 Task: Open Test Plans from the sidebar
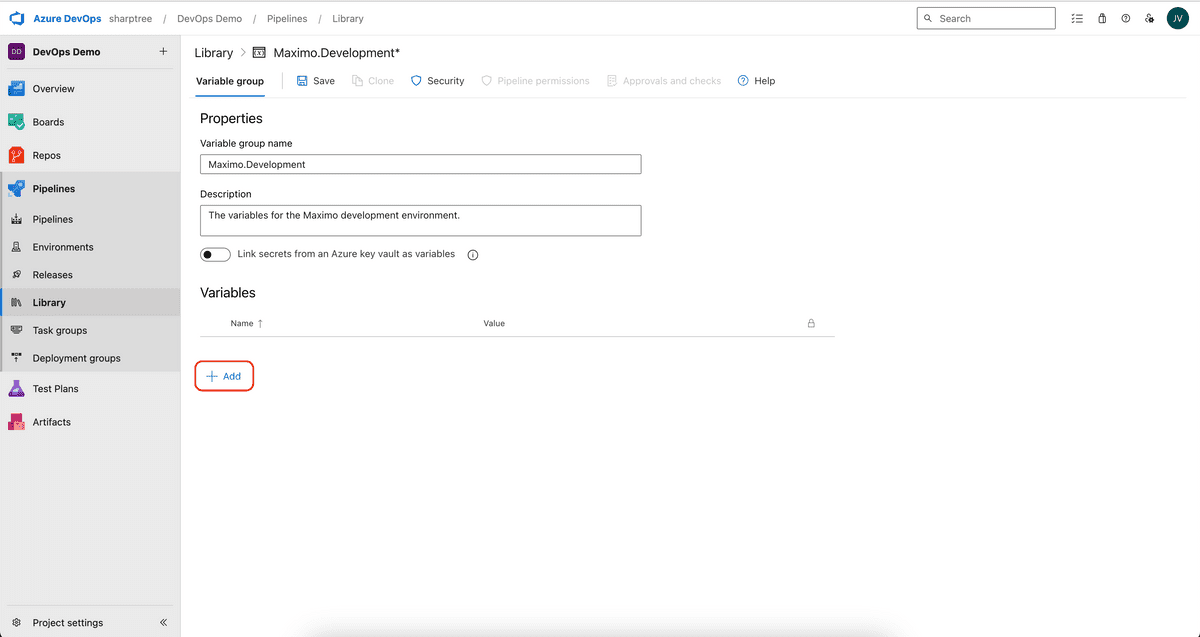pos(55,388)
